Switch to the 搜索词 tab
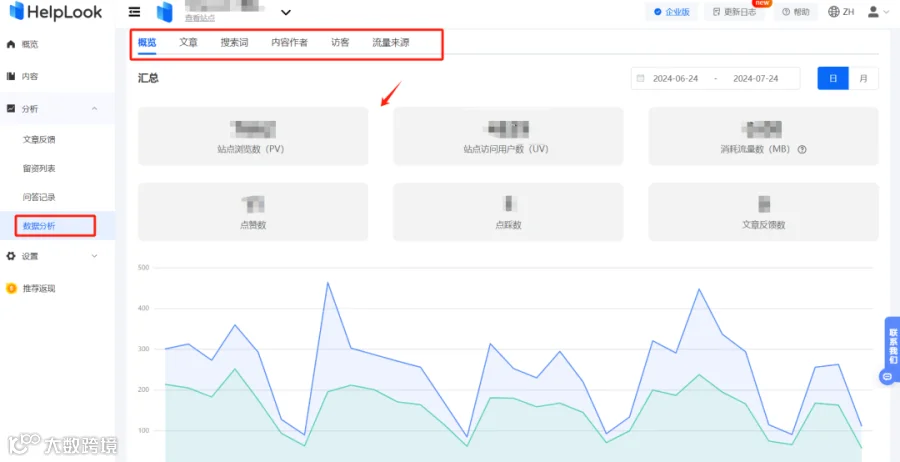The width and height of the screenshot is (900, 462). click(x=234, y=42)
